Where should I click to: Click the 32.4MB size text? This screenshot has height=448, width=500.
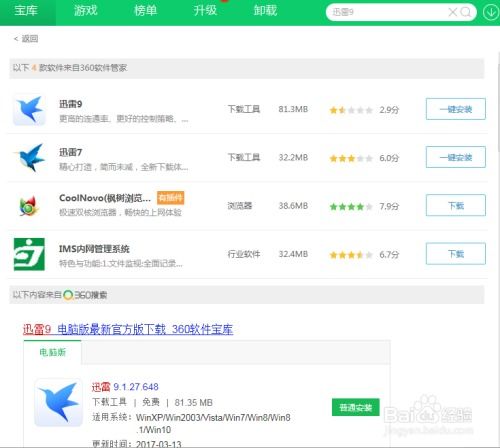tap(293, 254)
